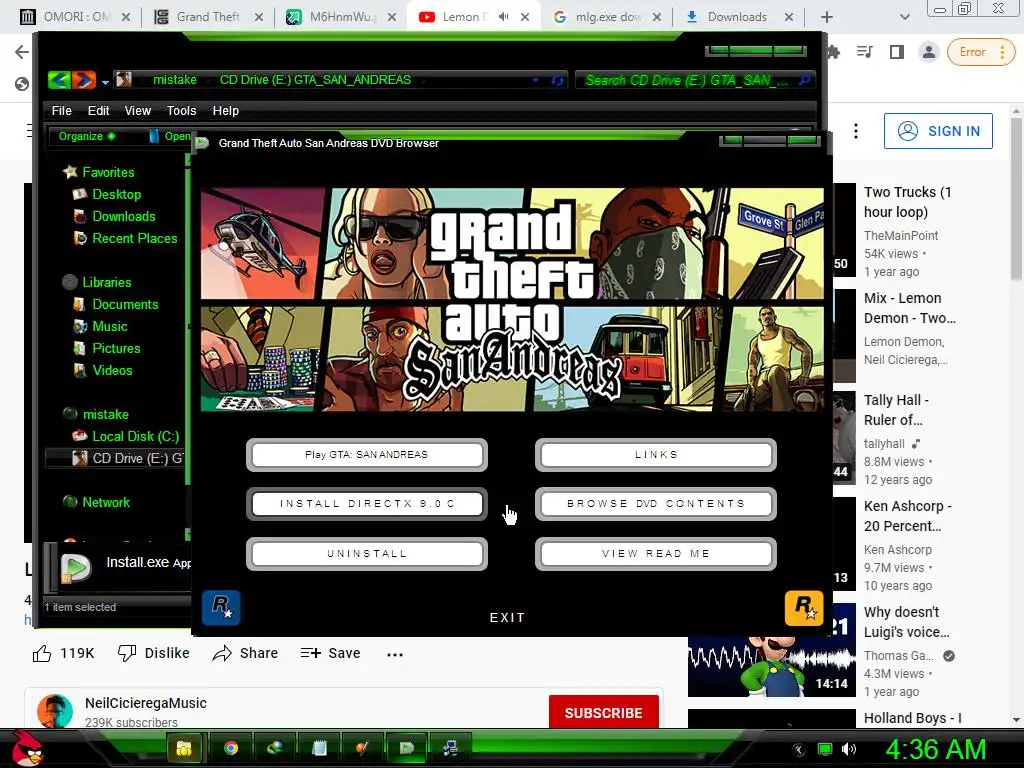1024x768 pixels.
Task: Click the Chrome profile avatar icon
Action: (928, 52)
